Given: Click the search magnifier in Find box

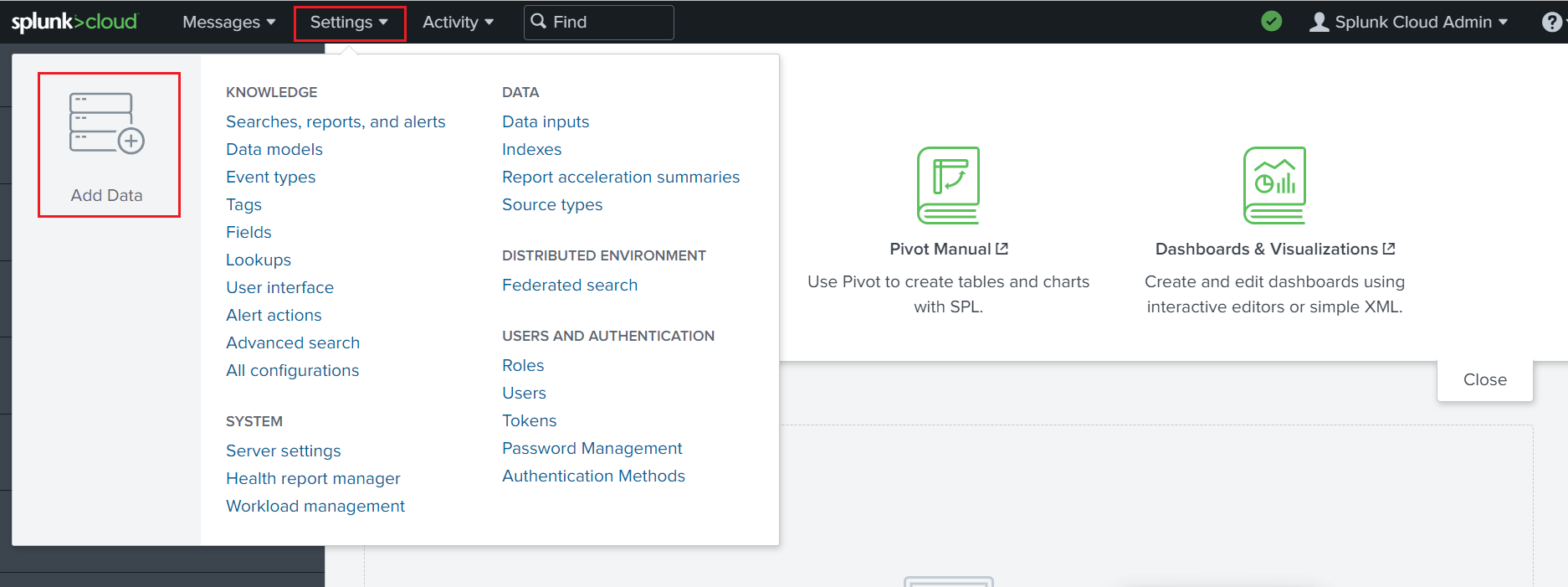Looking at the screenshot, I should coord(539,21).
